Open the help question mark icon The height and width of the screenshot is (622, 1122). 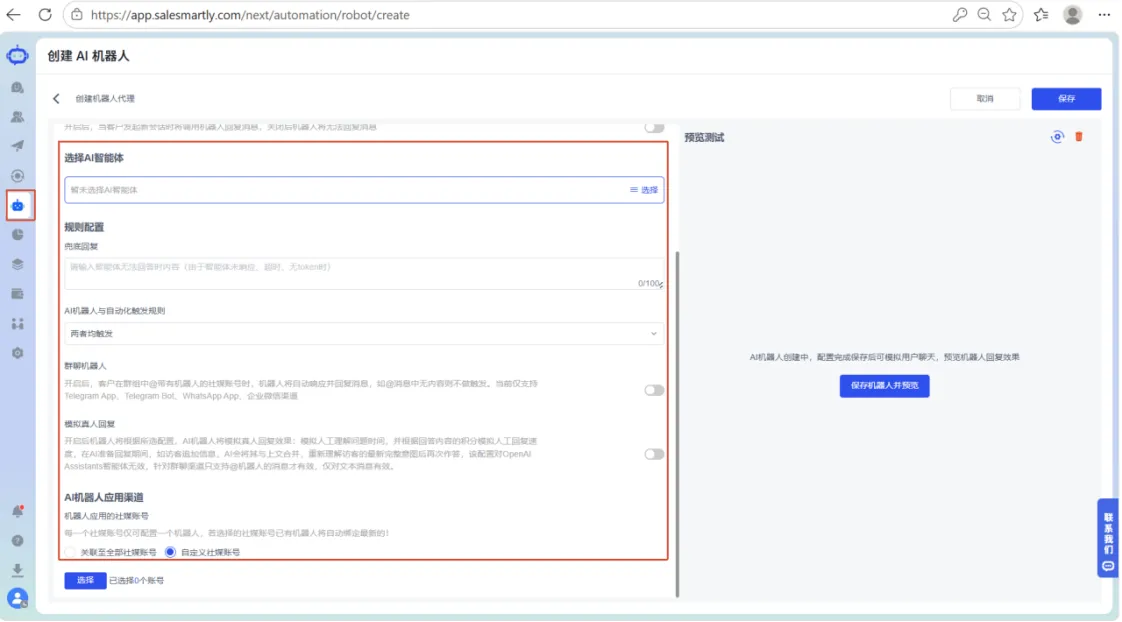pyautogui.click(x=17, y=541)
